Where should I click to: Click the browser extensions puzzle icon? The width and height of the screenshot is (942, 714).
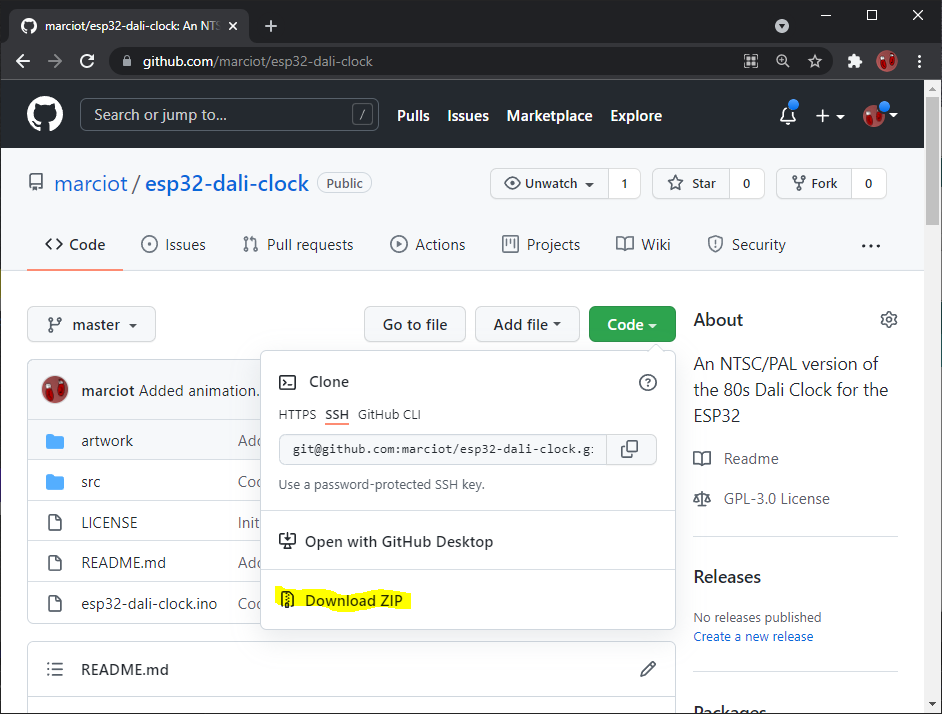point(854,61)
